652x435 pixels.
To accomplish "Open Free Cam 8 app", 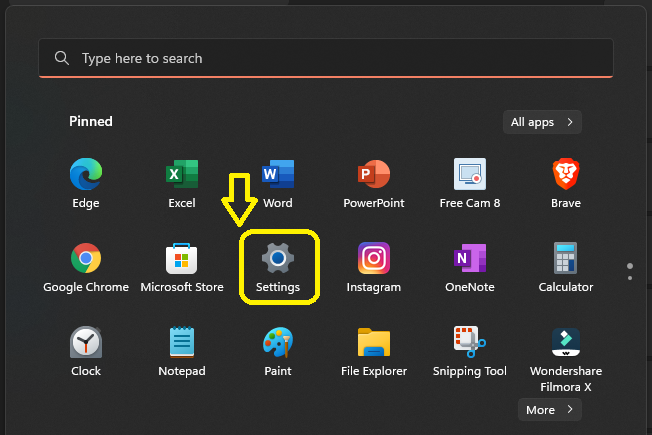I will point(470,174).
